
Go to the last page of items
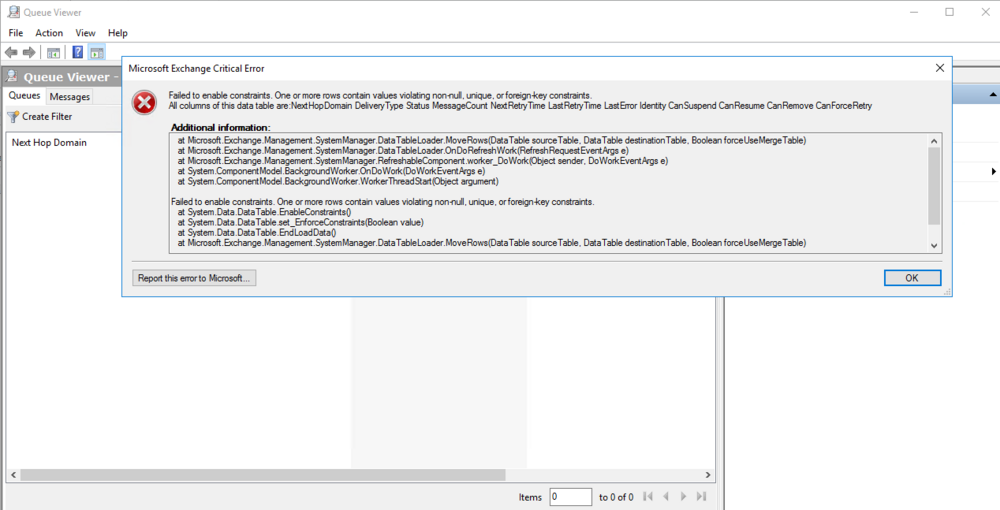pos(702,496)
